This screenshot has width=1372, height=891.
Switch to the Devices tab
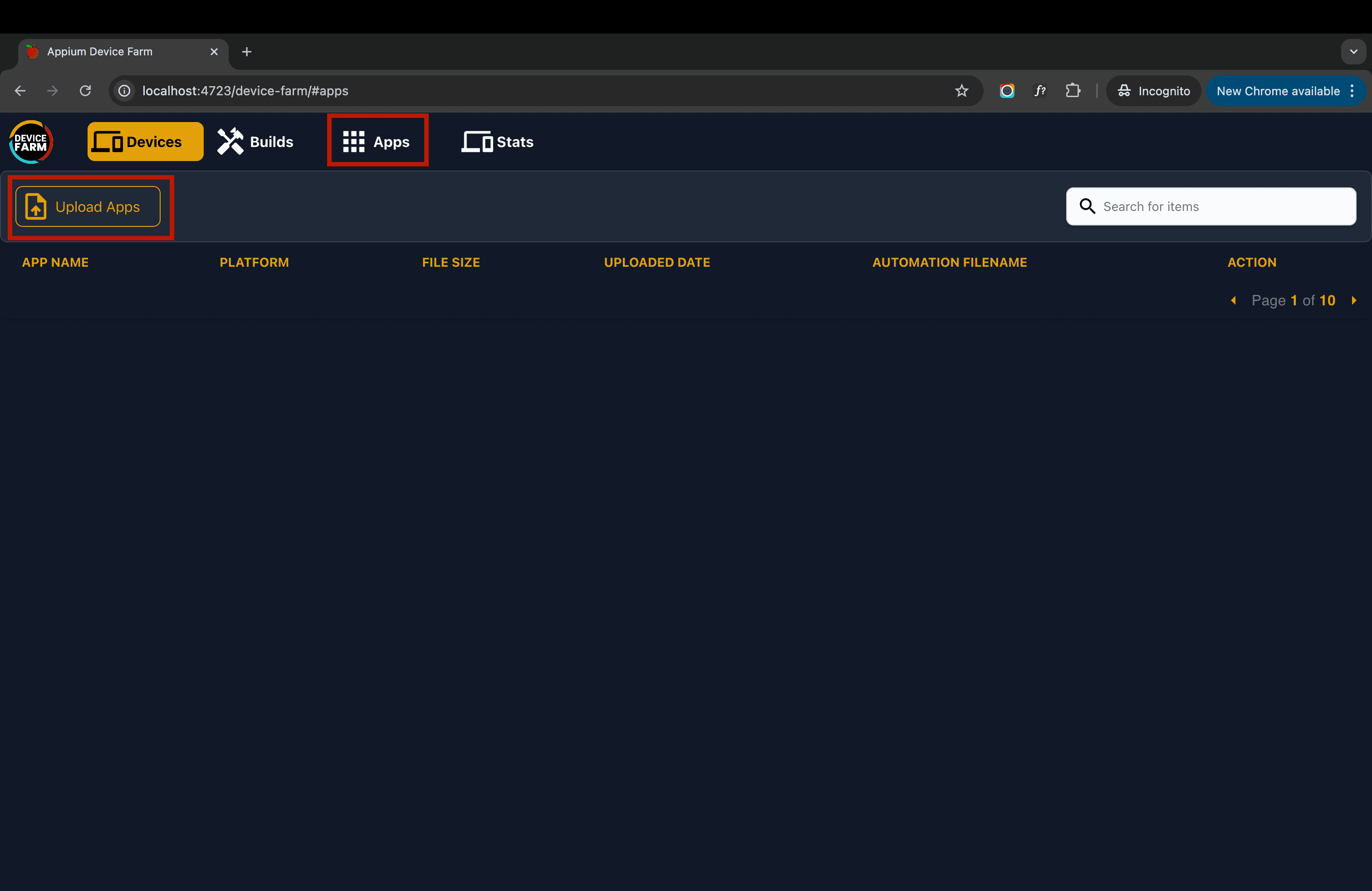pos(145,141)
